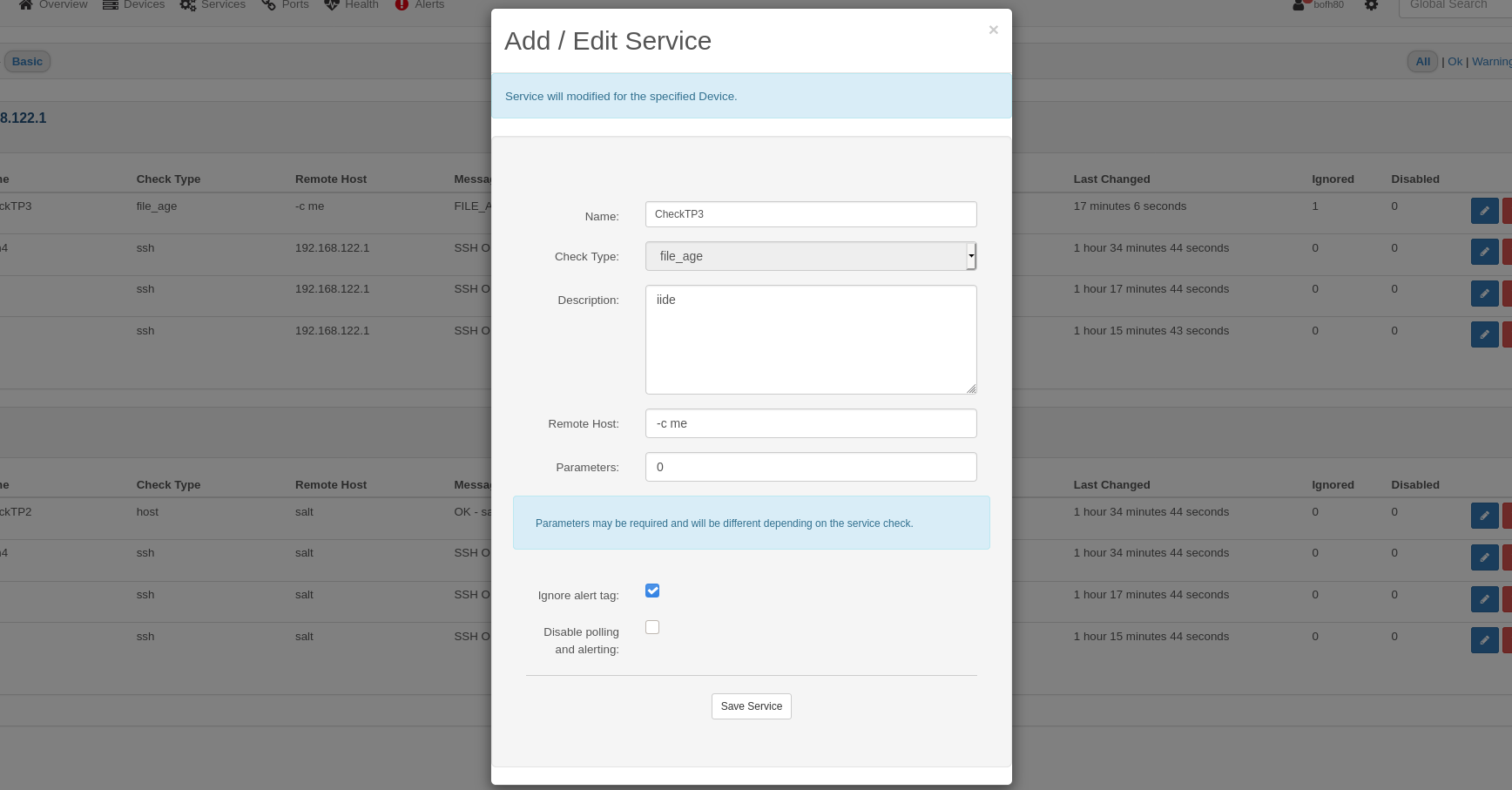Click the Check Type header in bottom table
This screenshot has height=790, width=1512.
[x=168, y=485]
